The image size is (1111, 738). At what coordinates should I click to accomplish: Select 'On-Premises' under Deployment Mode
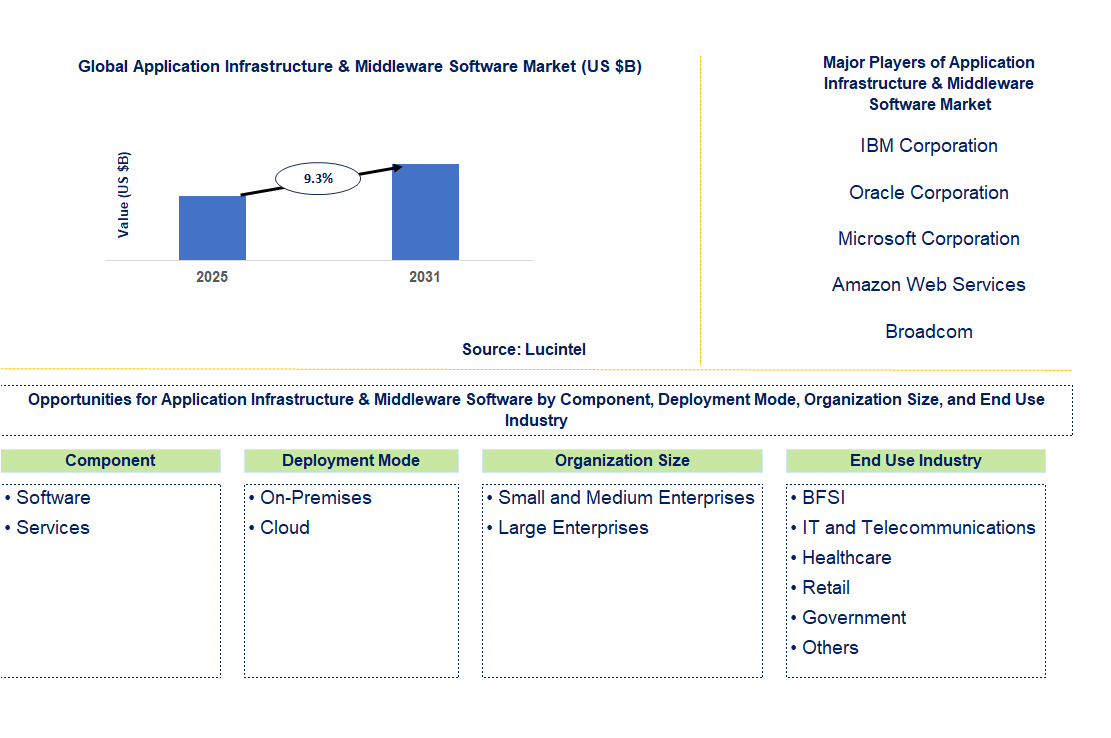point(315,498)
